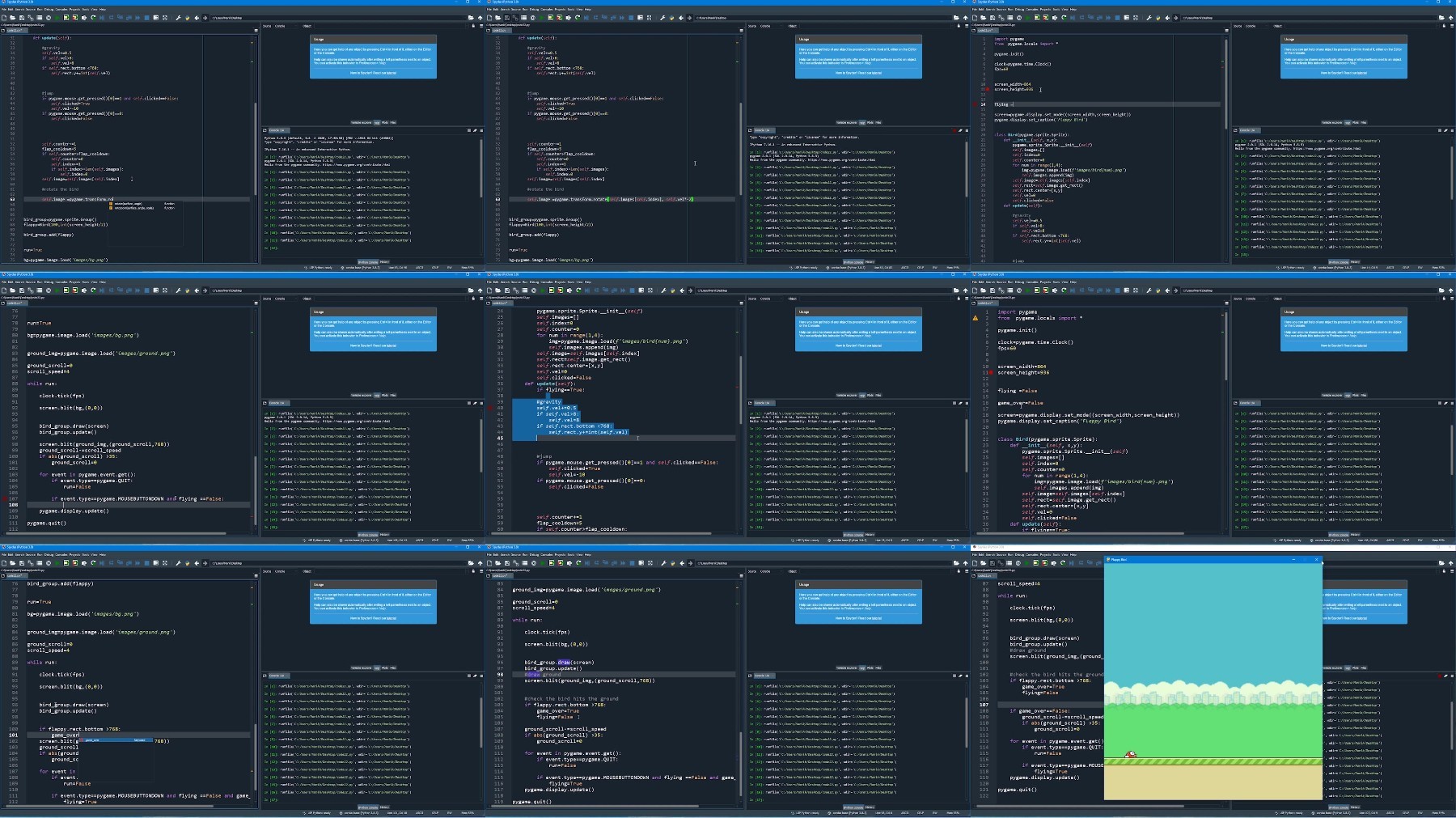Open Object combo box in top-middle window Help pane
This screenshot has height=818, width=1456.
coord(875,26)
